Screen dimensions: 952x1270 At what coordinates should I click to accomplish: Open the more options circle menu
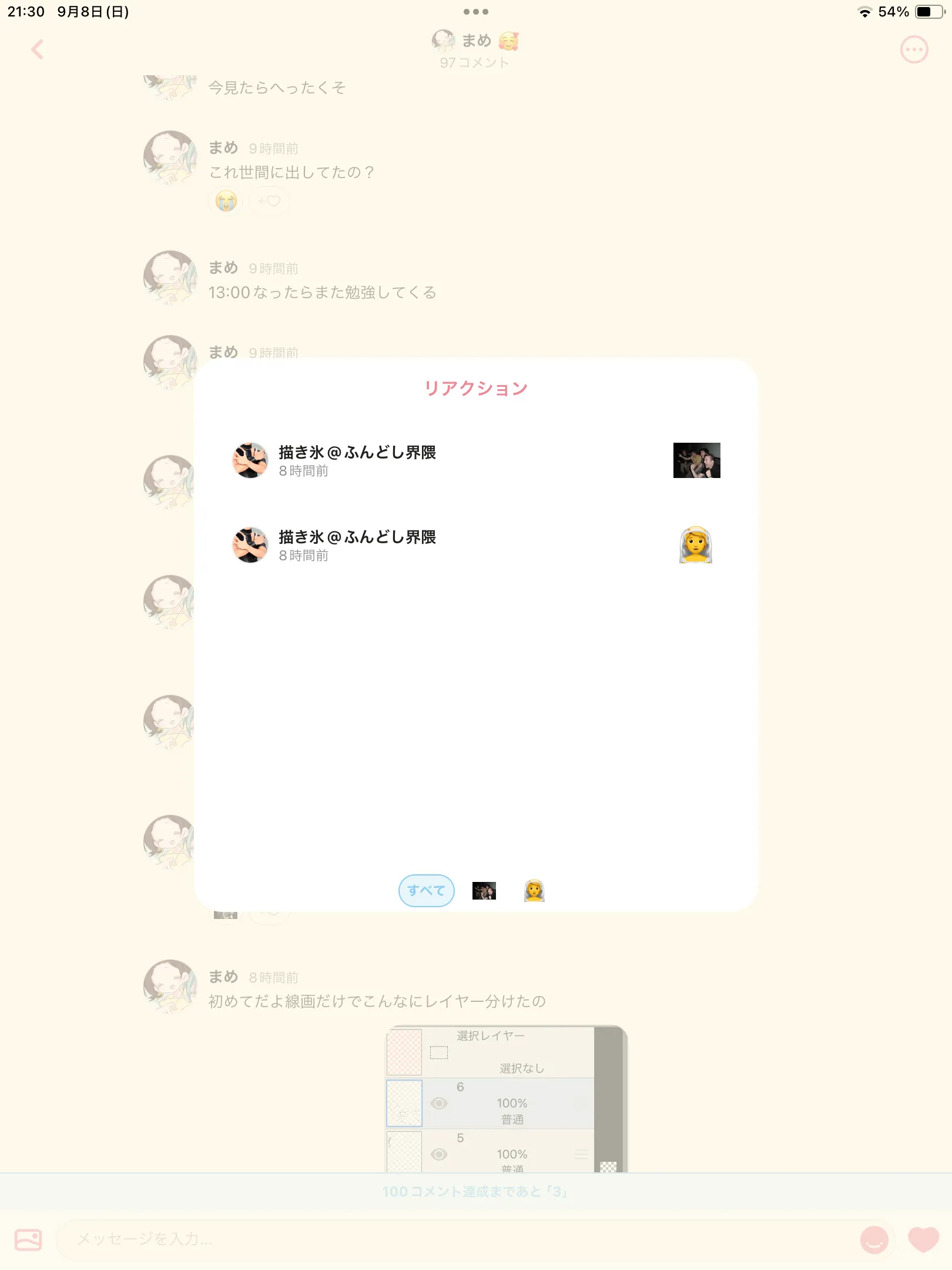(914, 50)
